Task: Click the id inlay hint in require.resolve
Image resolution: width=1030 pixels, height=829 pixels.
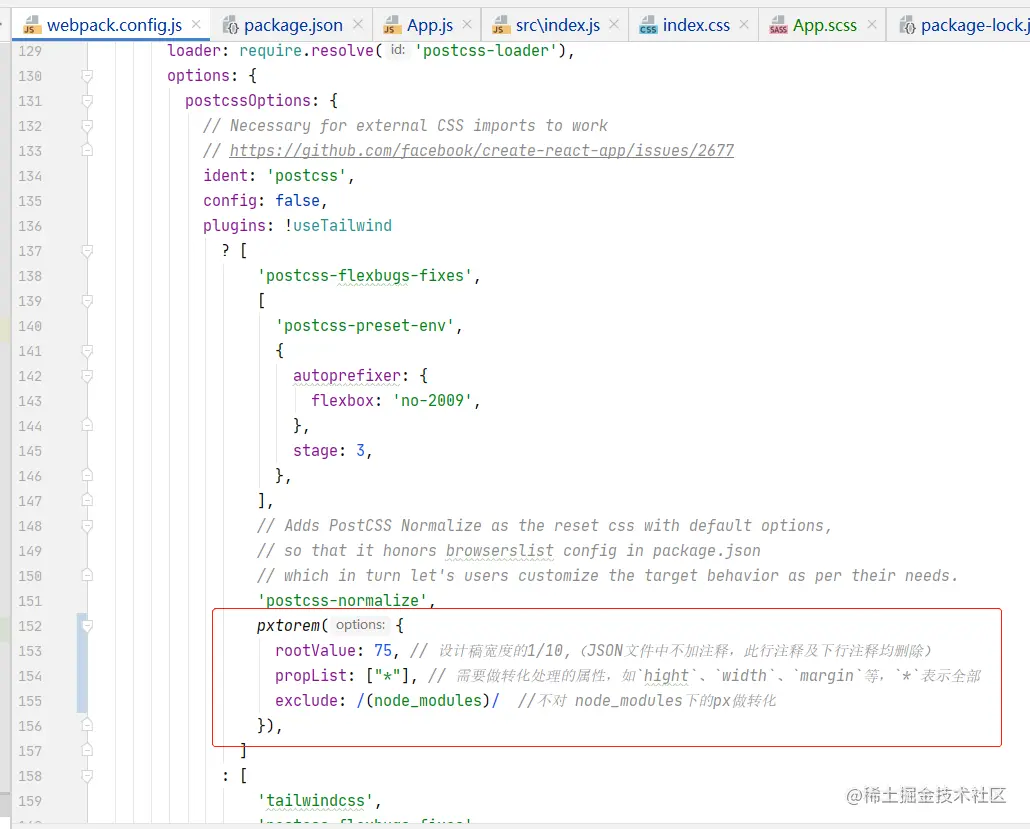Action: 397,50
